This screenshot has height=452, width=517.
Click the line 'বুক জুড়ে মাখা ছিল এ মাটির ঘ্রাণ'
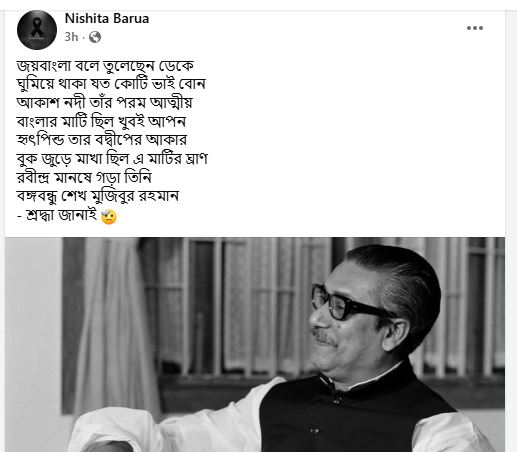[x=112, y=158]
